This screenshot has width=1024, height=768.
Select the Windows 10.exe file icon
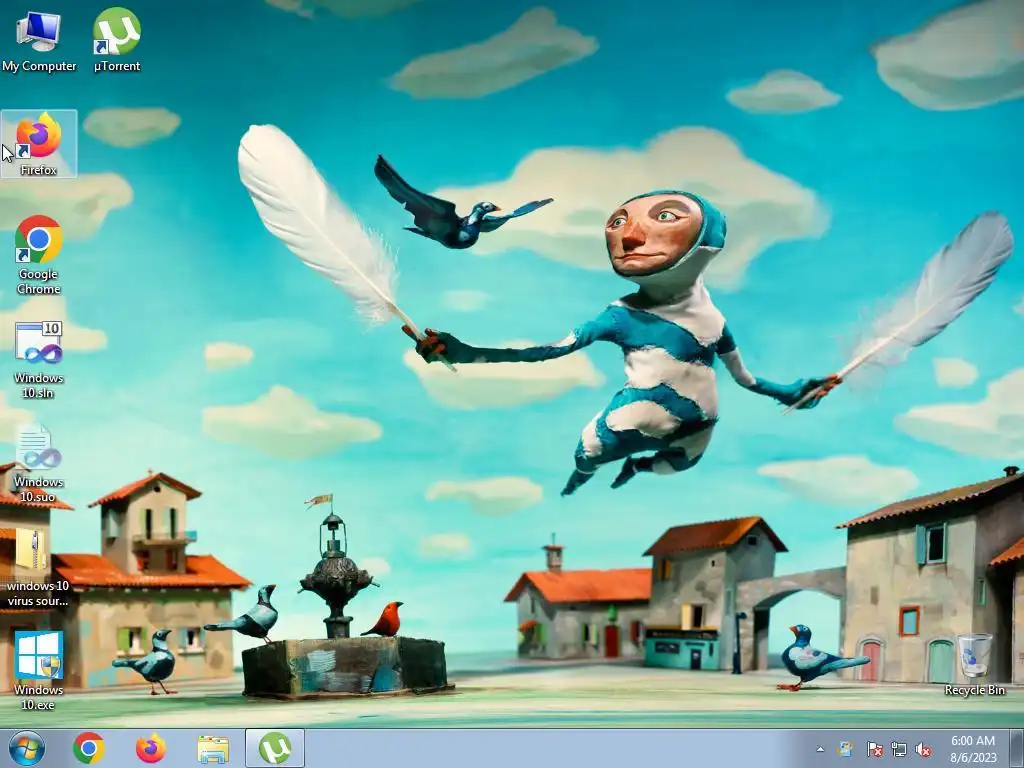(x=39, y=671)
